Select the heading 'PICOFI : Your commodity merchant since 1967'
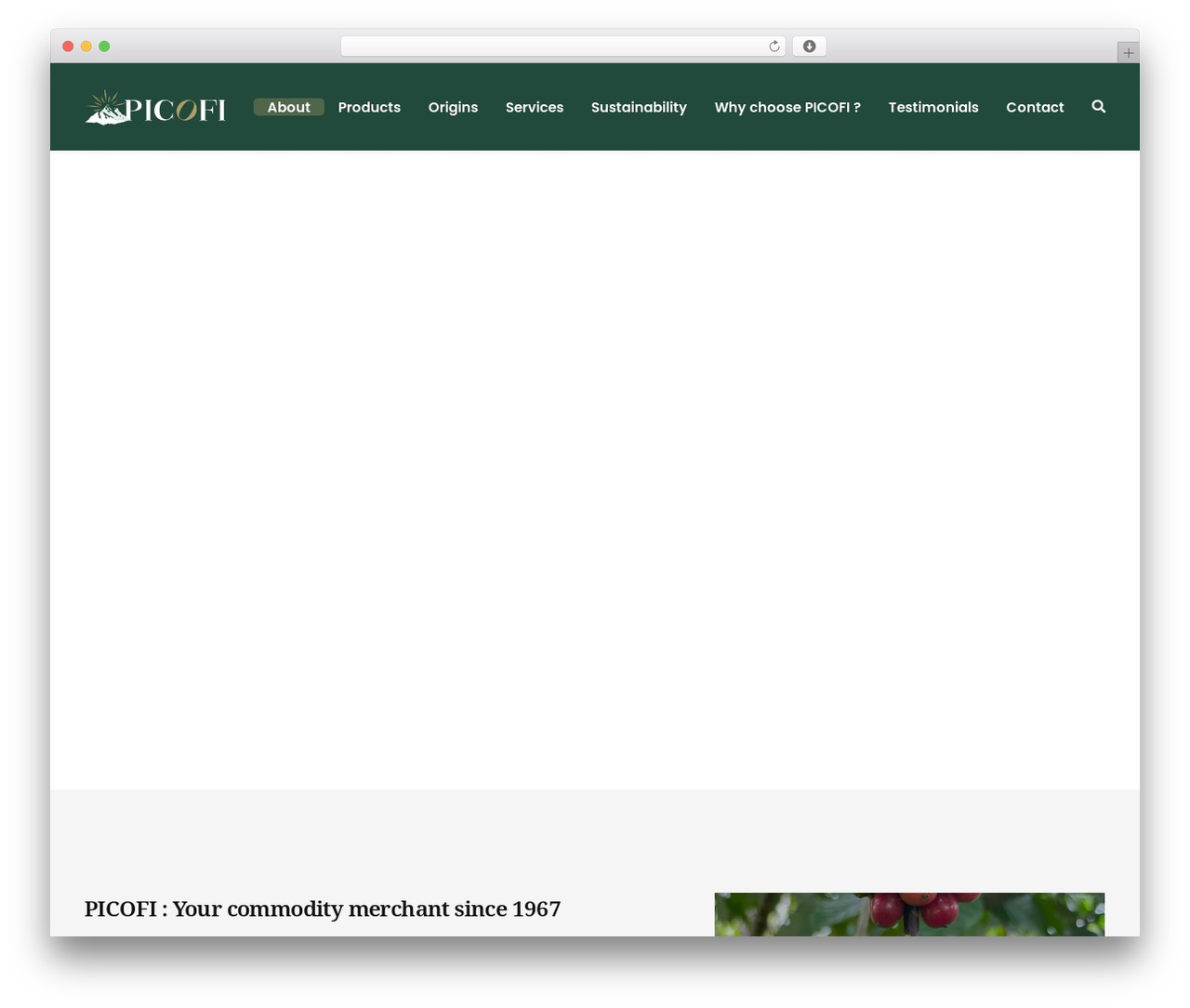The width and height of the screenshot is (1190, 1008). pos(323,909)
